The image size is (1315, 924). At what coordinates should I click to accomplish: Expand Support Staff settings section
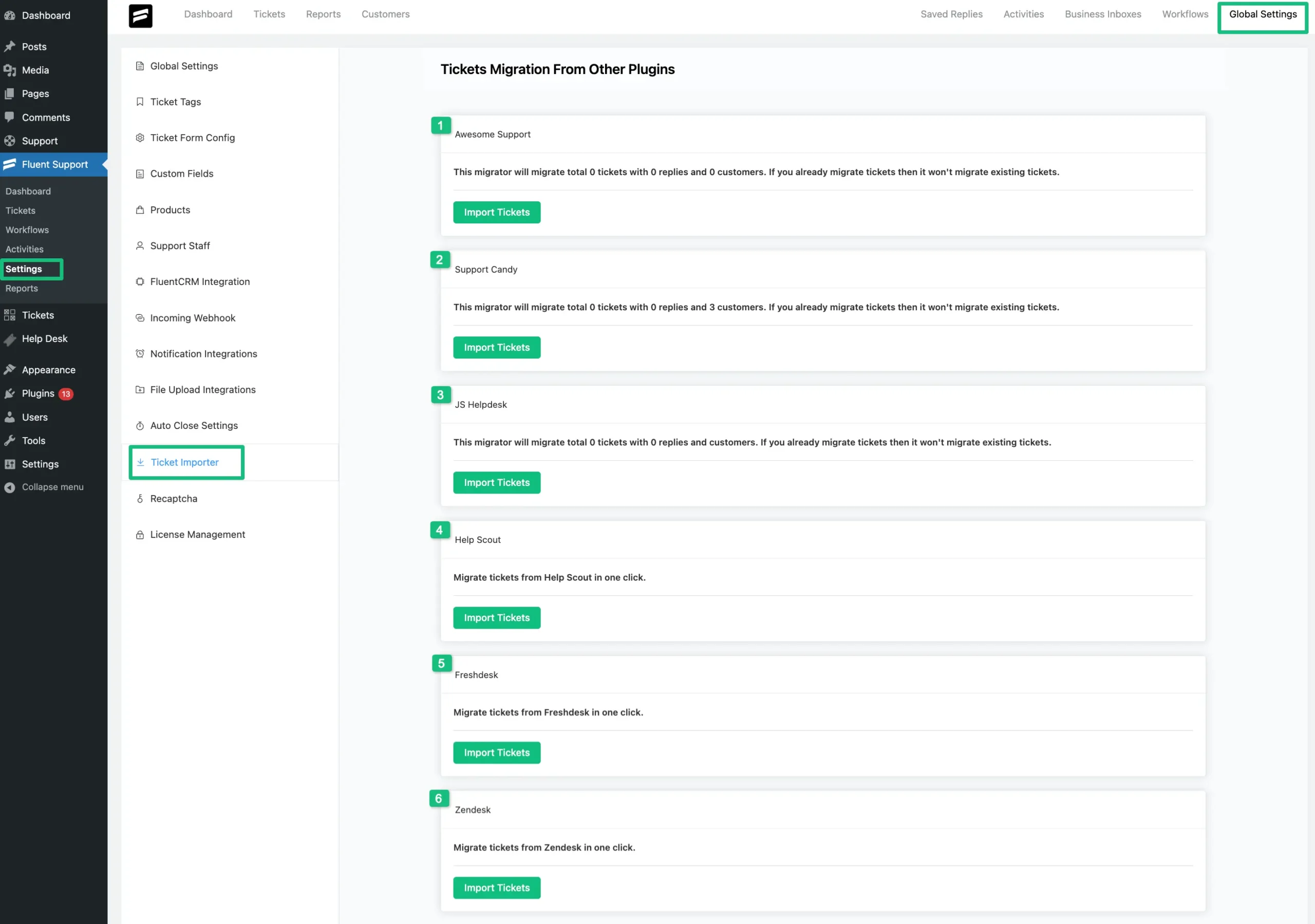(180, 245)
